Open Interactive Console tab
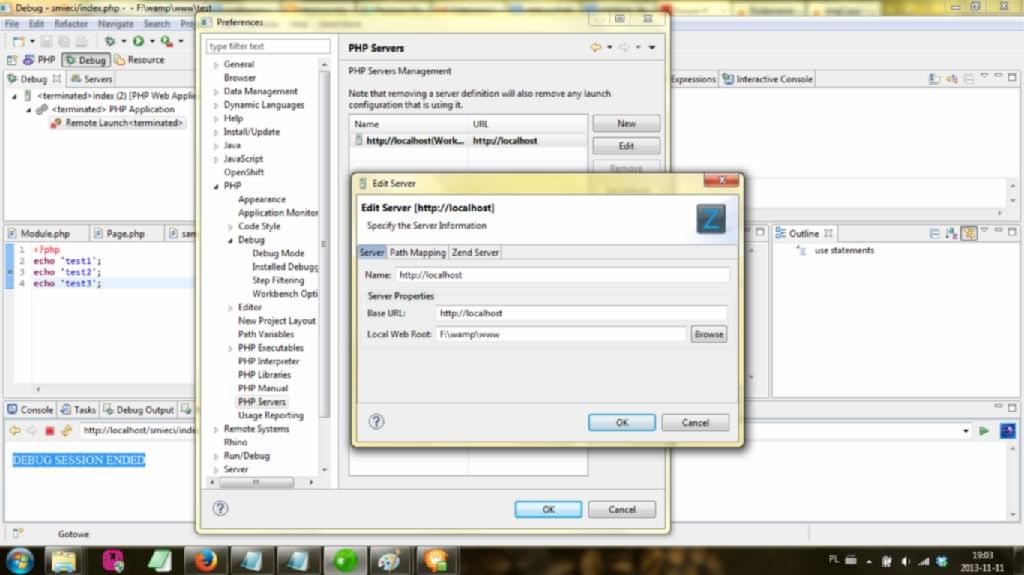This screenshot has width=1024, height=575. tap(767, 79)
